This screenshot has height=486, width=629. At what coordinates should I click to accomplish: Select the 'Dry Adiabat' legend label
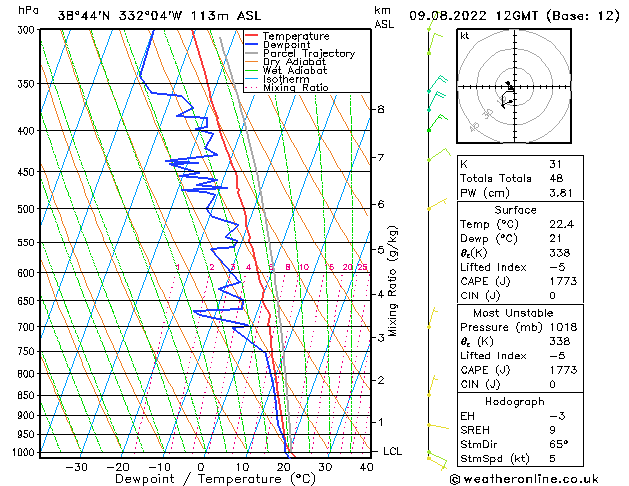[294, 62]
